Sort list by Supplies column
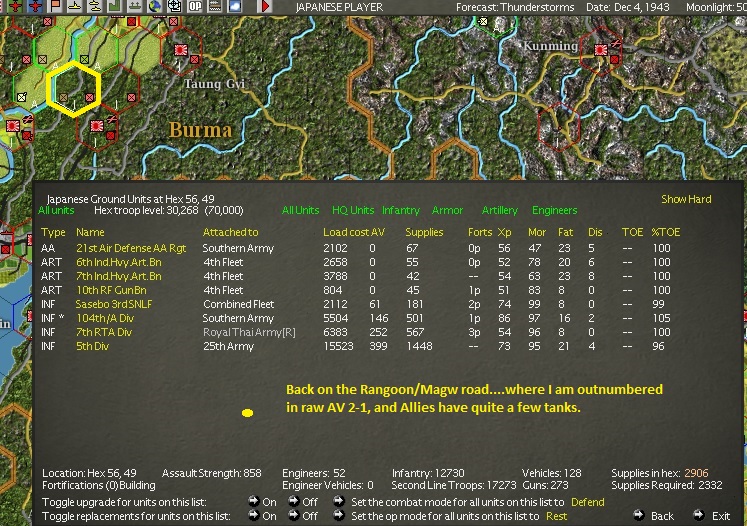 coord(424,232)
